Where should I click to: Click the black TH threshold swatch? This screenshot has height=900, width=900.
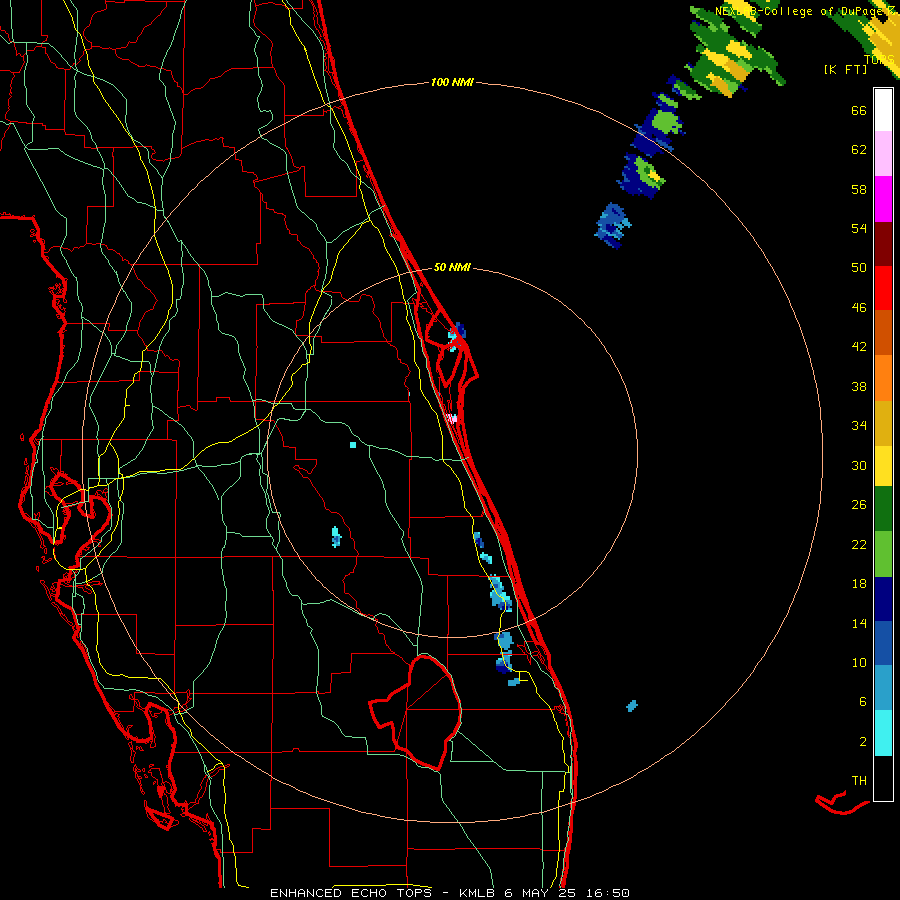(883, 778)
